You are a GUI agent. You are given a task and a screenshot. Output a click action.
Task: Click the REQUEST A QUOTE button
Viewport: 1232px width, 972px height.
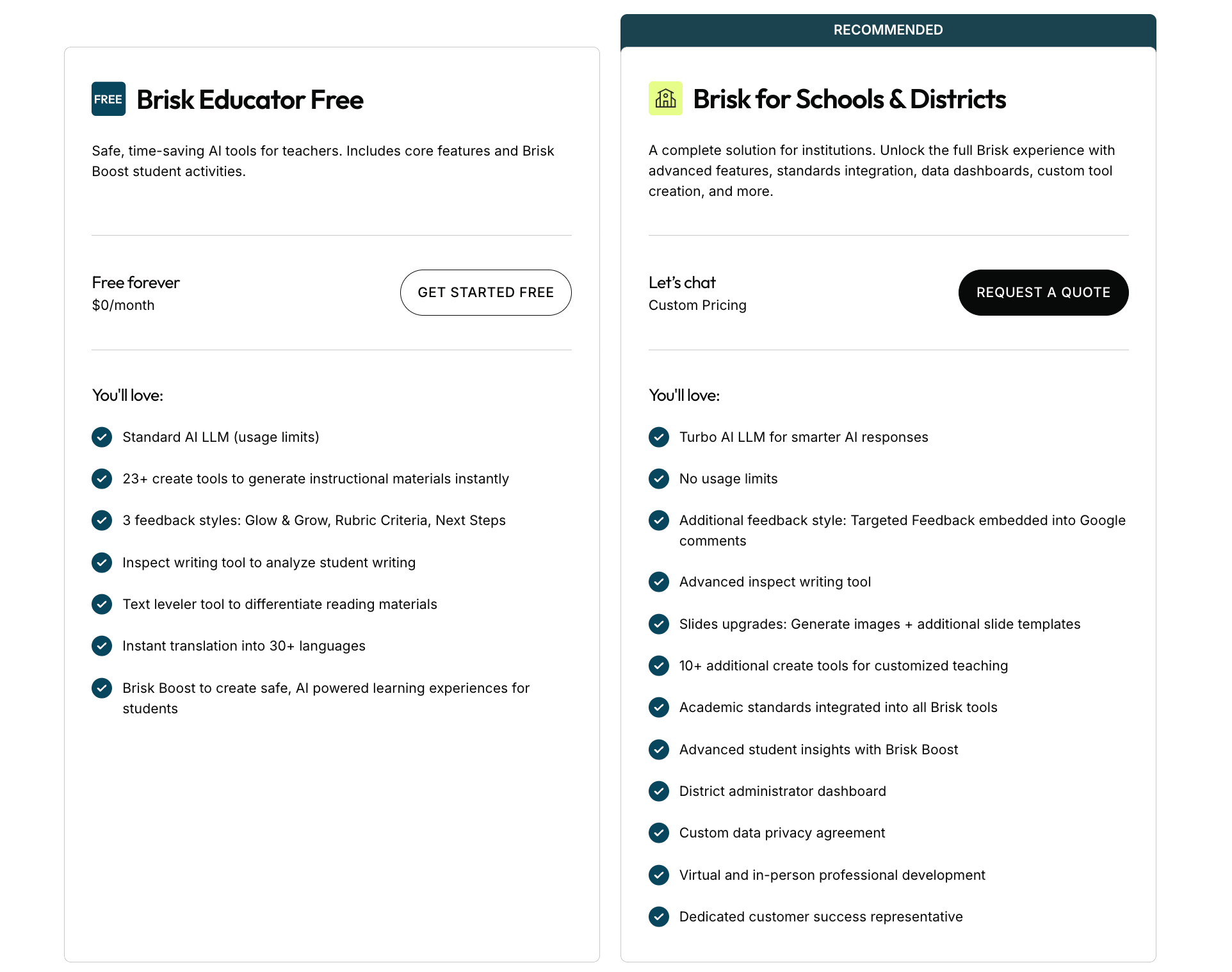pyautogui.click(x=1043, y=293)
